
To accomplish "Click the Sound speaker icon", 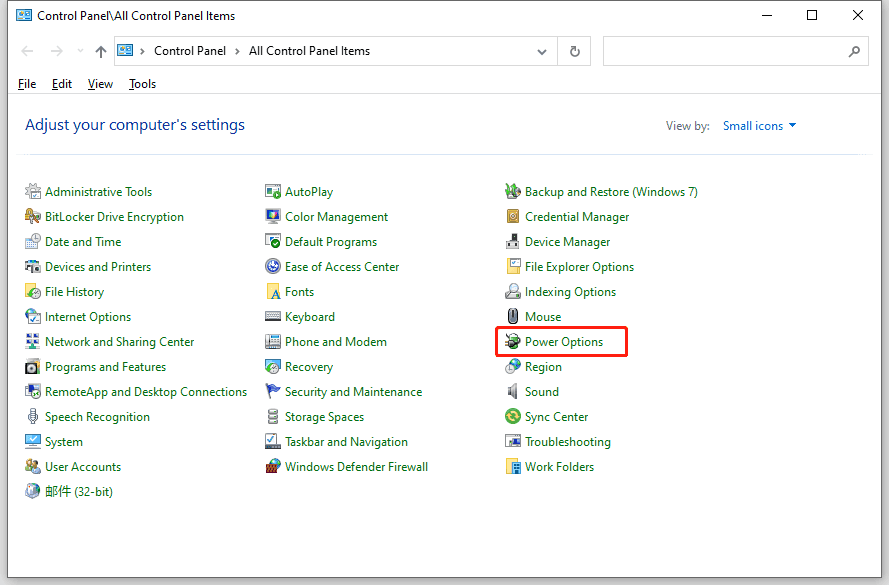I will coord(513,392).
